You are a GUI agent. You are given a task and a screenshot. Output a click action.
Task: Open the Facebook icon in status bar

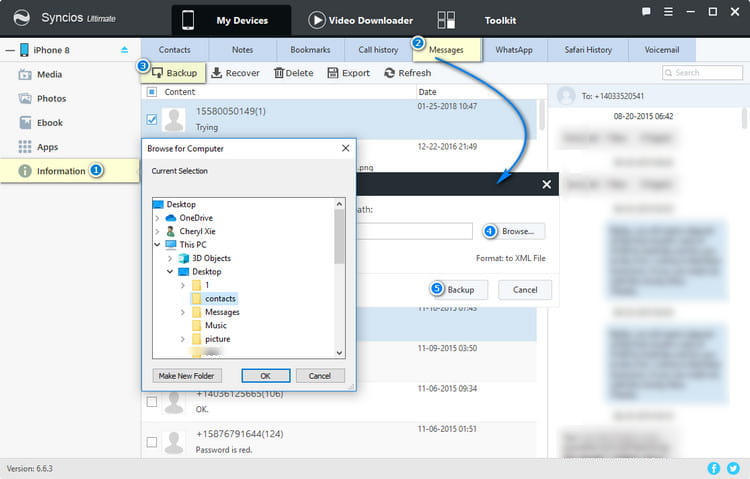[714, 468]
